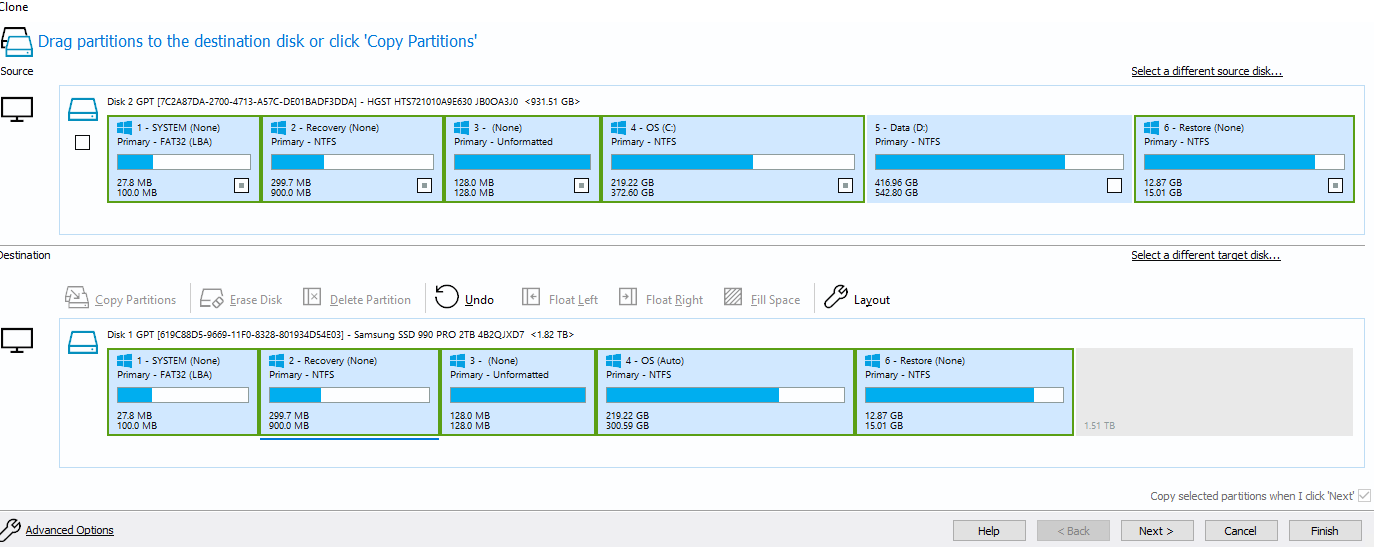Click the Erase Disk eraser icon
The image size is (1374, 547).
[212, 298]
